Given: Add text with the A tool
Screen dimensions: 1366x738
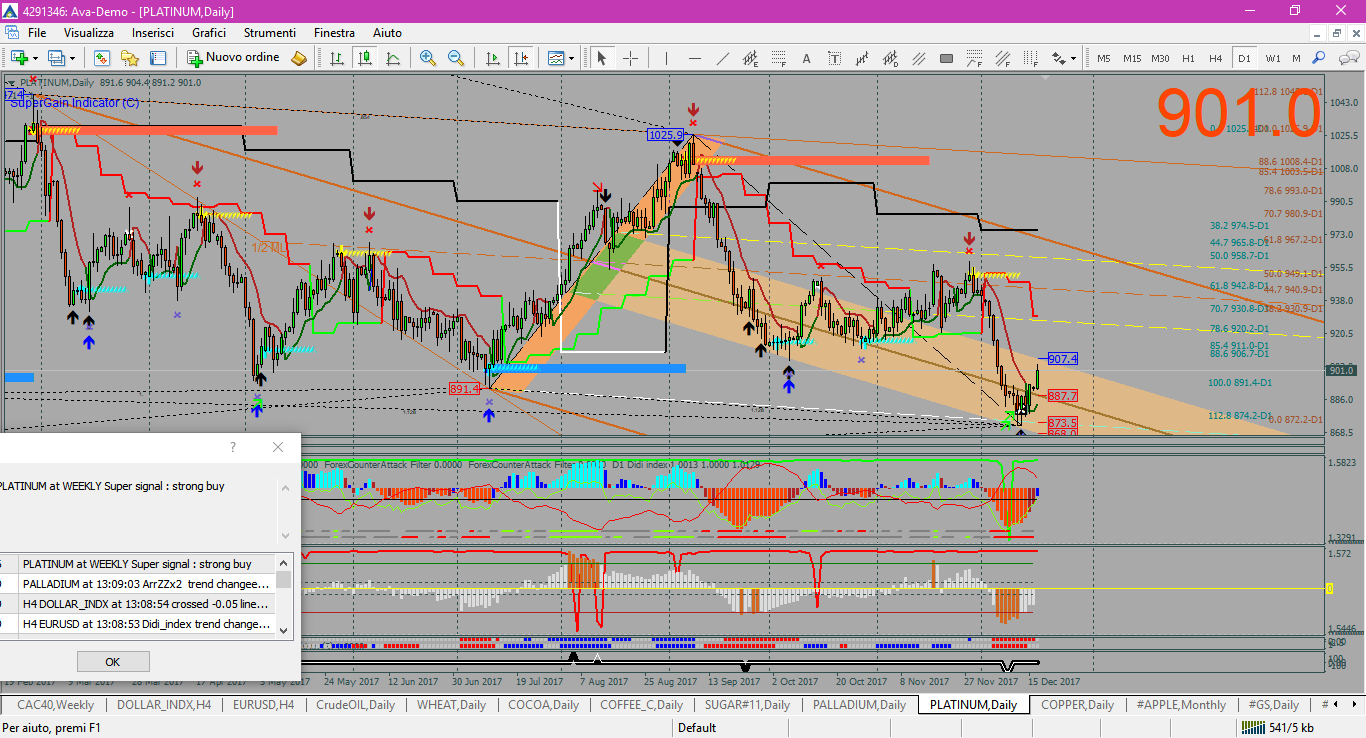Looking at the screenshot, I should (806, 58).
